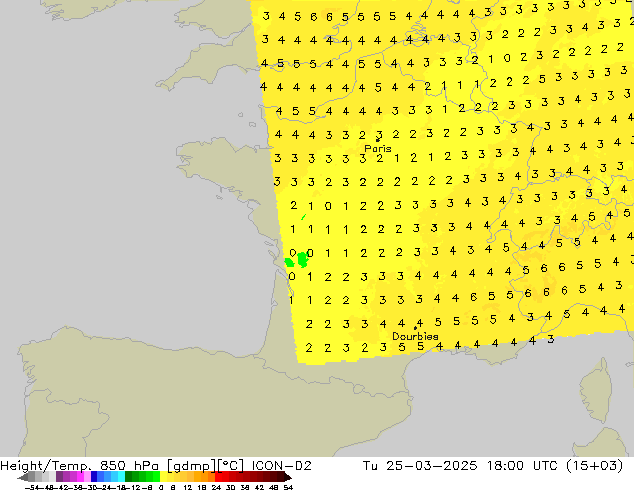Viewport: 634px width, 490px height.
Task: Click the 'Tu 25-03-2025' date text
Action: [420, 466]
